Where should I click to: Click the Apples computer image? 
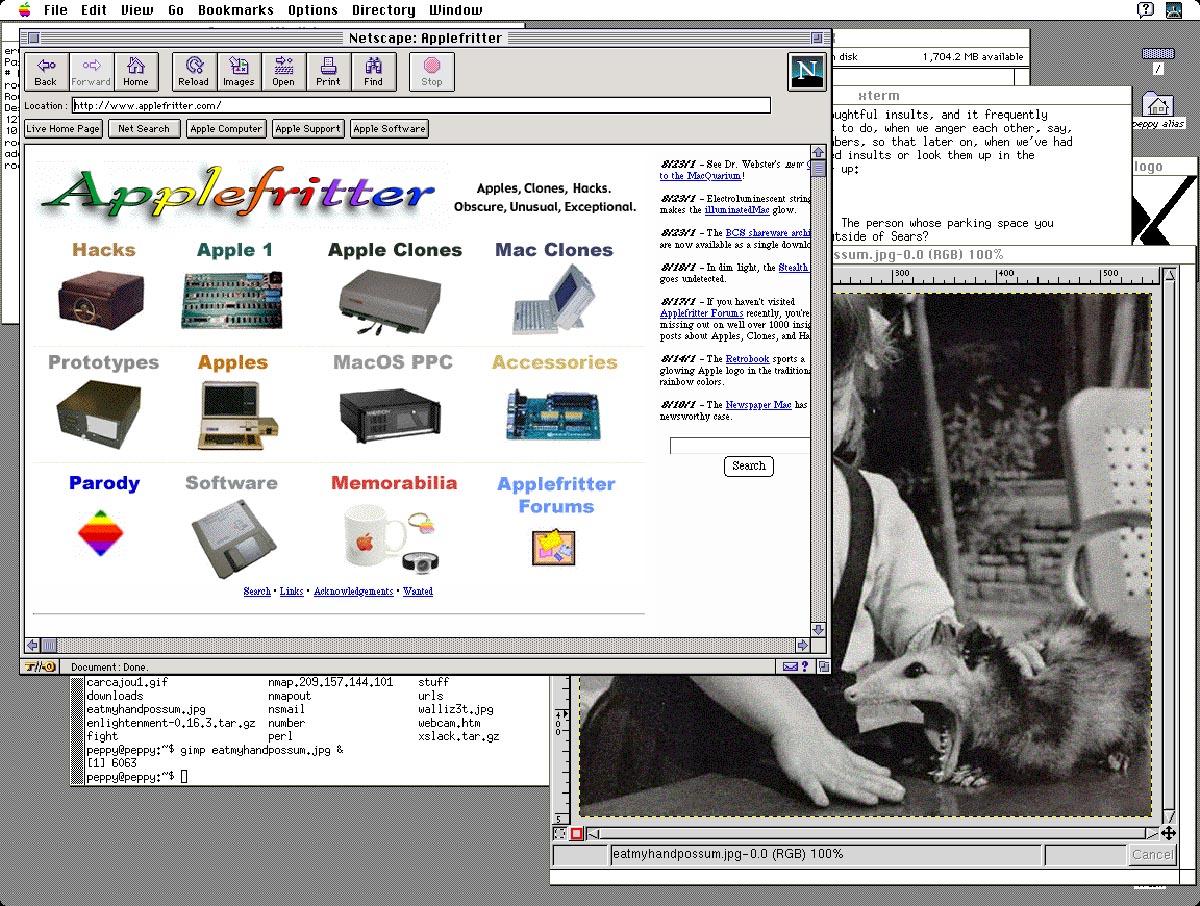point(235,416)
